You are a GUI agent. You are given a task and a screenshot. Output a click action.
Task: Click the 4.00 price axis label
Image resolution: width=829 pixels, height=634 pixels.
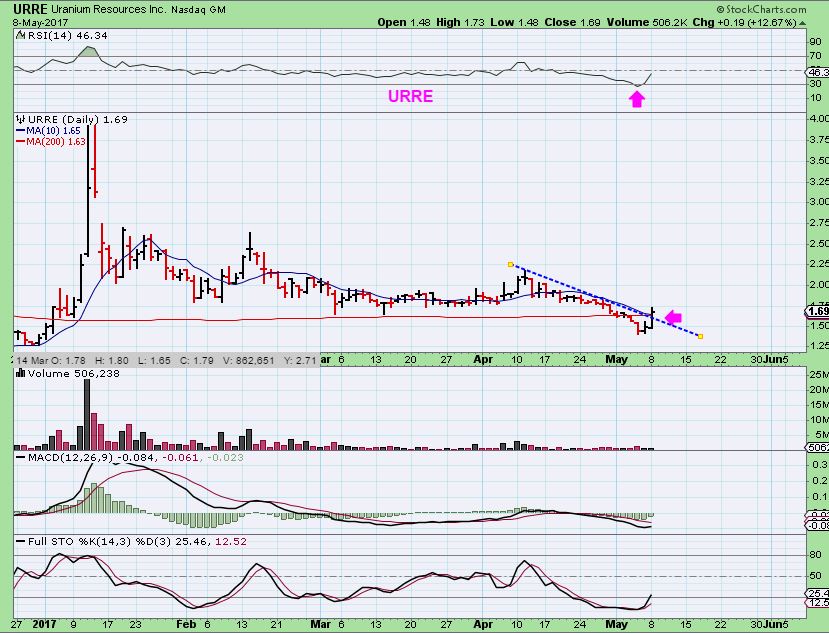[818, 118]
